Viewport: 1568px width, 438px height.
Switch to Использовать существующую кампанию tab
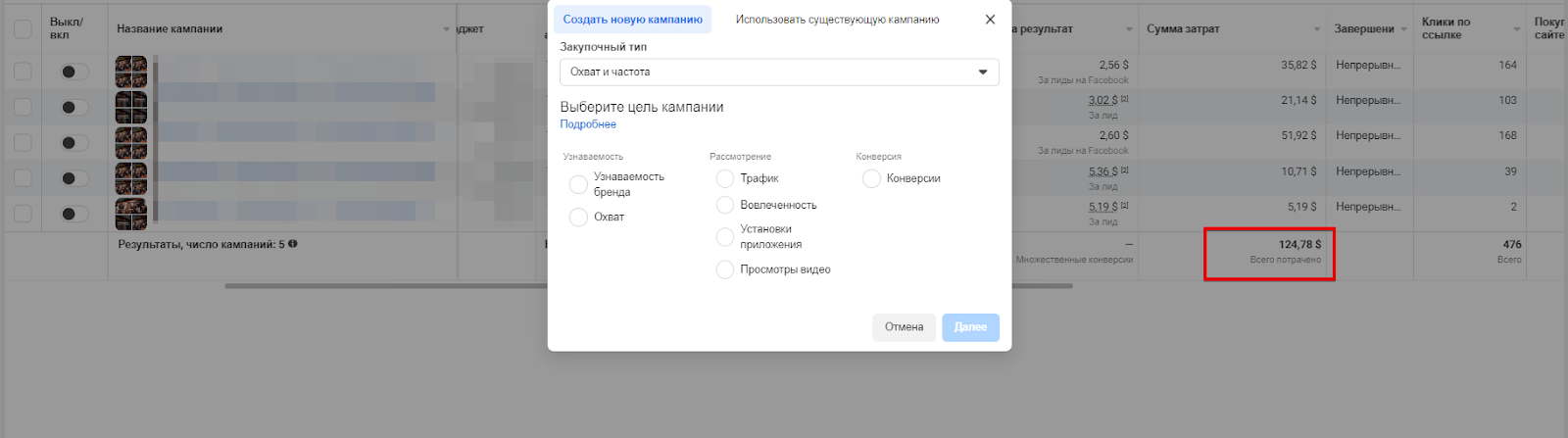click(837, 20)
